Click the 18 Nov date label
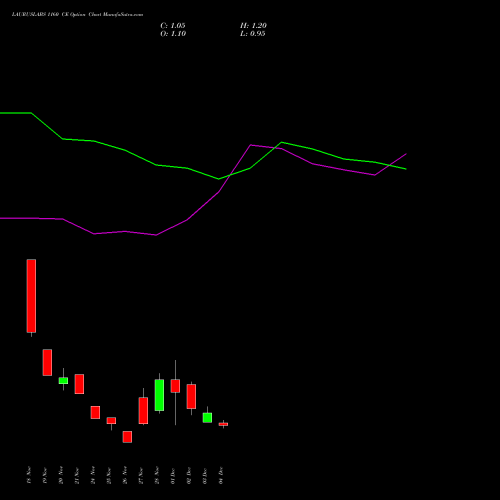This screenshot has height=500, width=500. point(29,475)
